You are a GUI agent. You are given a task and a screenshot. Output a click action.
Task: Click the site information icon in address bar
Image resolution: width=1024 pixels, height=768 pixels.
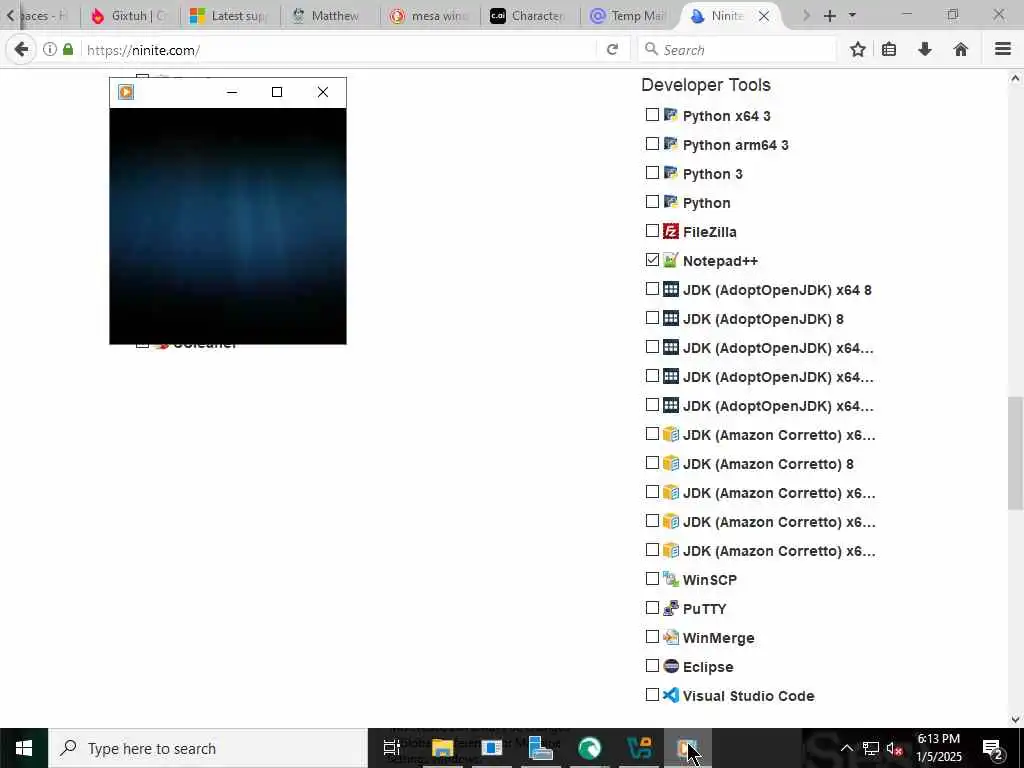coord(50,49)
